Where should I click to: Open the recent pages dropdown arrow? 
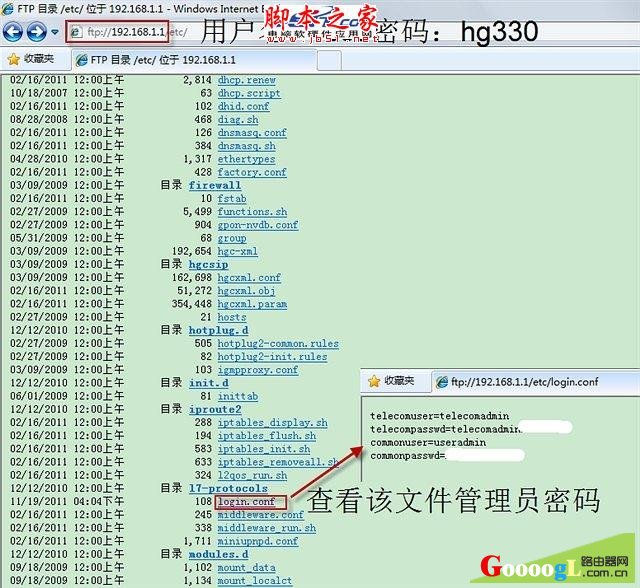(52, 33)
